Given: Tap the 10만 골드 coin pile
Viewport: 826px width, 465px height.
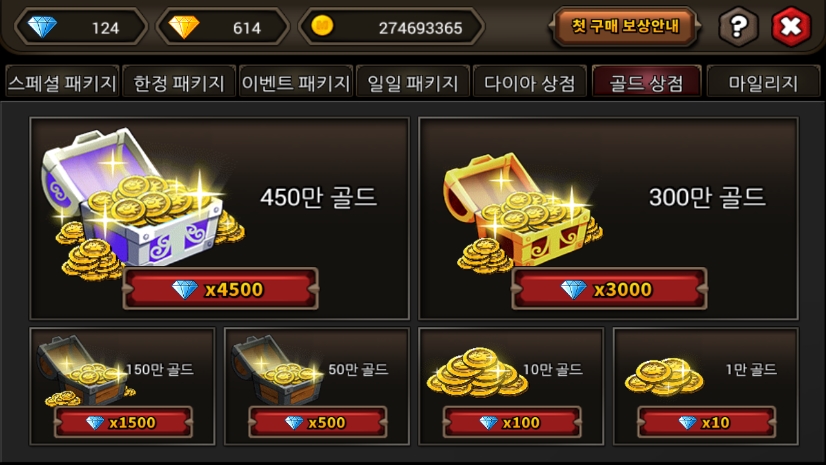Looking at the screenshot, I should pyautogui.click(x=477, y=372).
